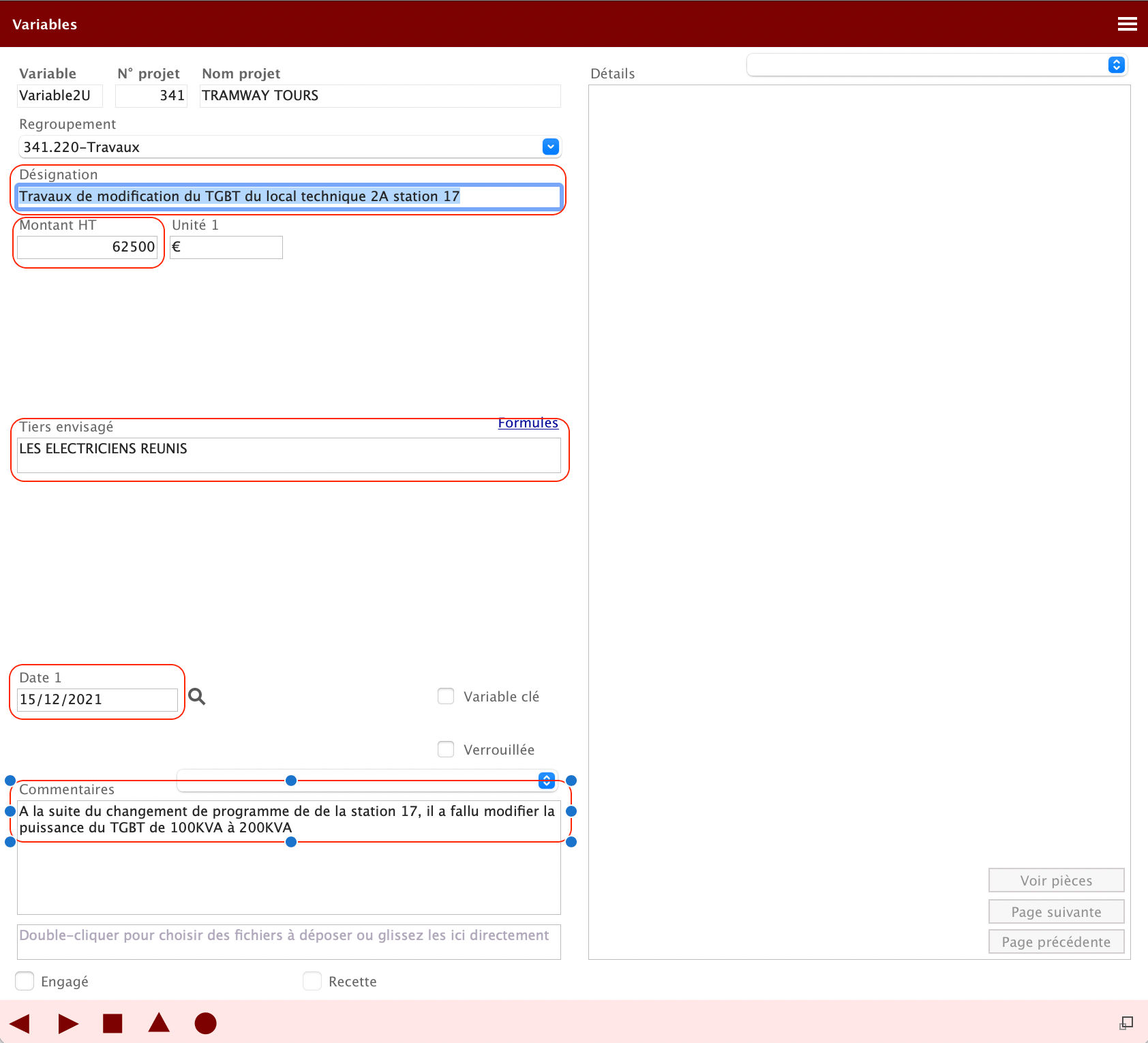1148x1043 pixels.
Task: Click the triangle icon in the bottom bar
Action: pyautogui.click(x=159, y=1023)
